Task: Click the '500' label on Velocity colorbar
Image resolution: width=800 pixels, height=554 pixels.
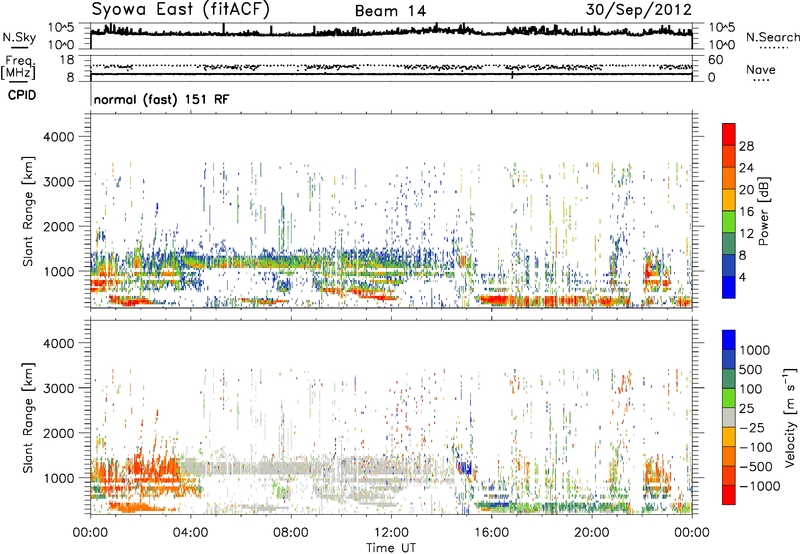Action: tap(752, 370)
